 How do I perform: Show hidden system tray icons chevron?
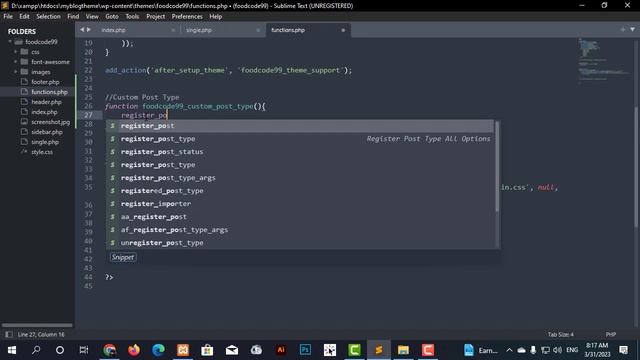[509, 350]
